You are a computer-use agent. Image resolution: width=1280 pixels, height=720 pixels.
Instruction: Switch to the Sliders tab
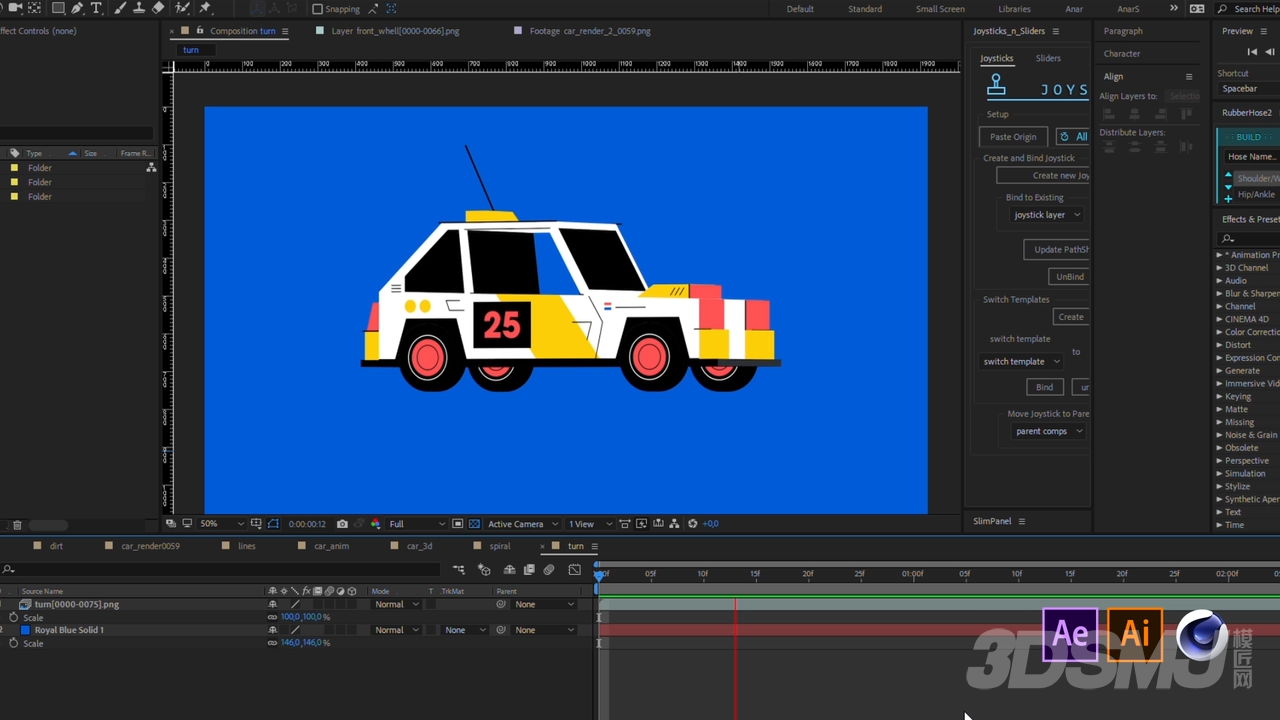(1048, 58)
